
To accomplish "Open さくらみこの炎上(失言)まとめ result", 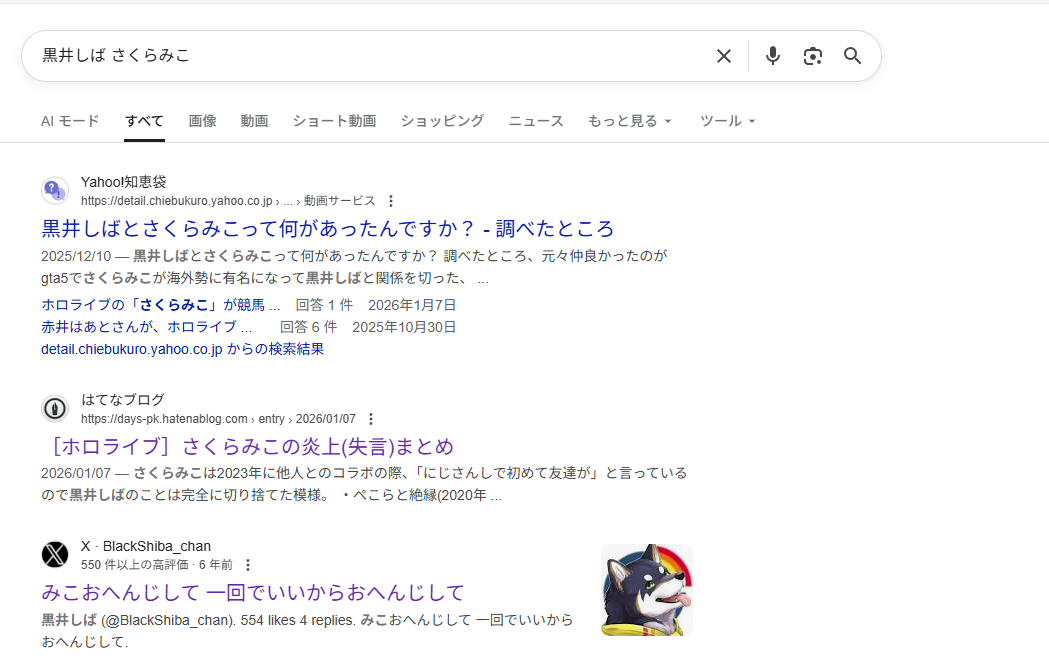I will click(x=247, y=446).
